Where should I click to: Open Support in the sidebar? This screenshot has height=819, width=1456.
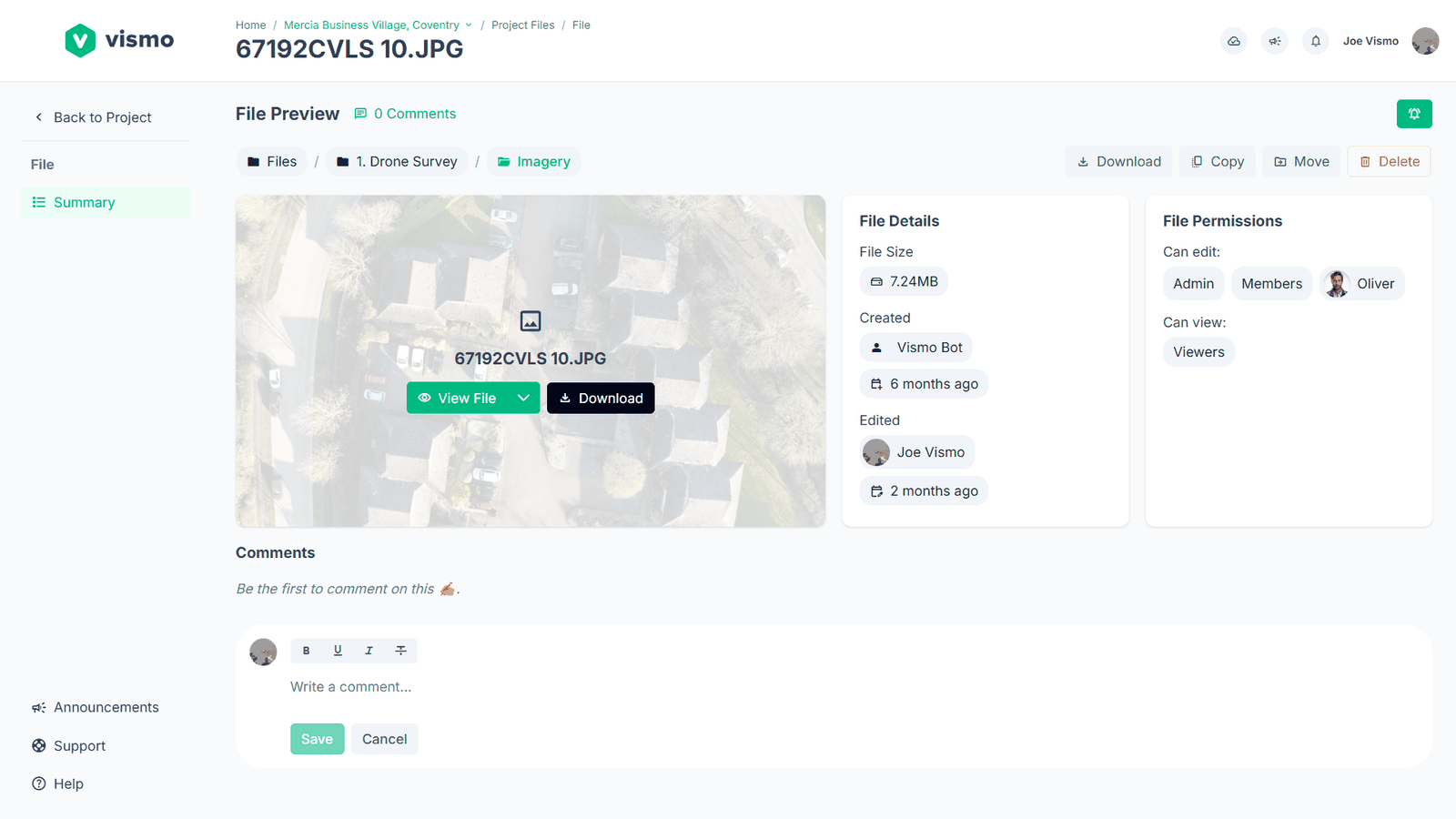(69, 745)
